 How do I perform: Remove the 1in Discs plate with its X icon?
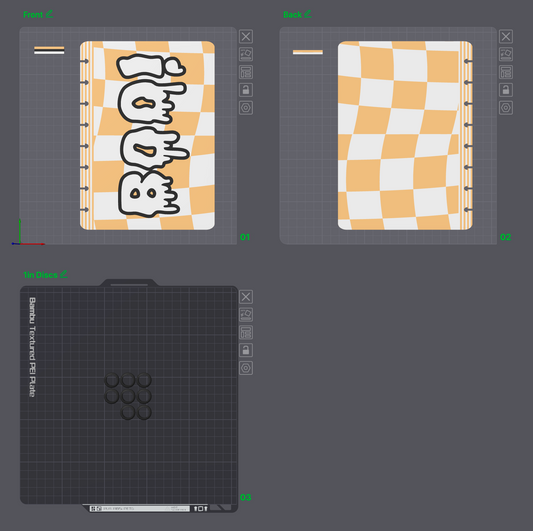(x=246, y=297)
